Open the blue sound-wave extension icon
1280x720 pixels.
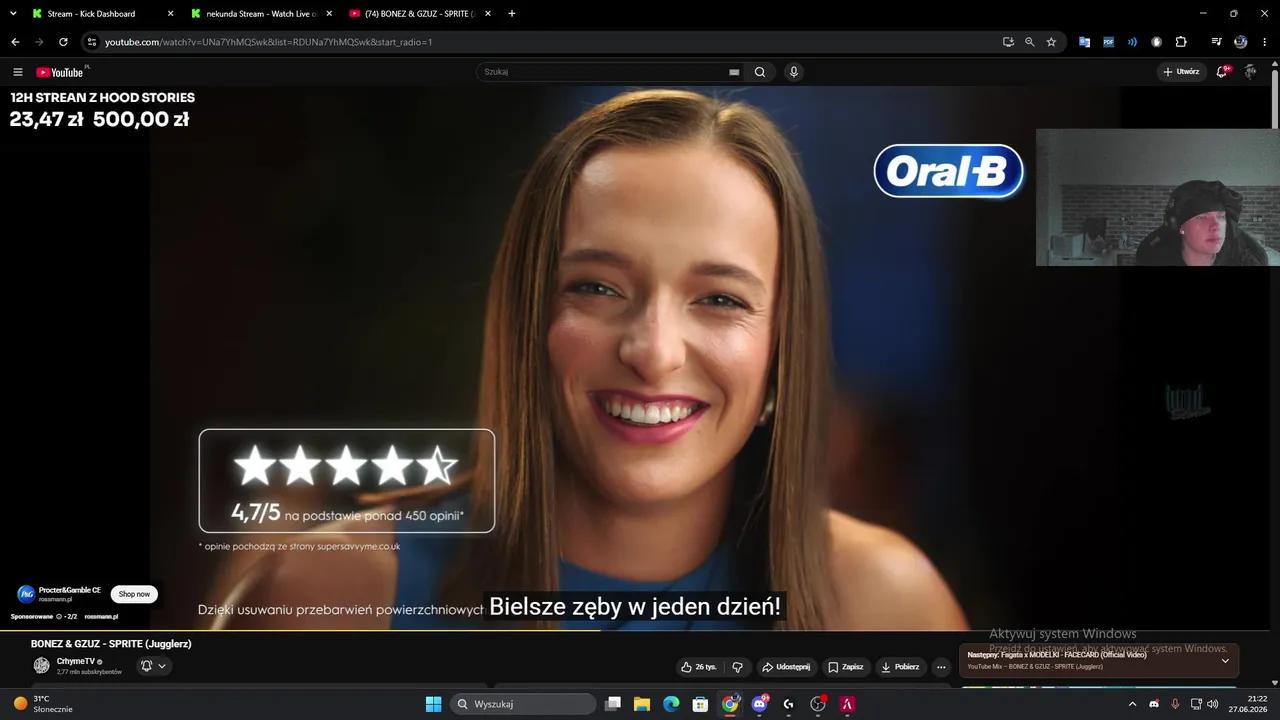click(1132, 42)
